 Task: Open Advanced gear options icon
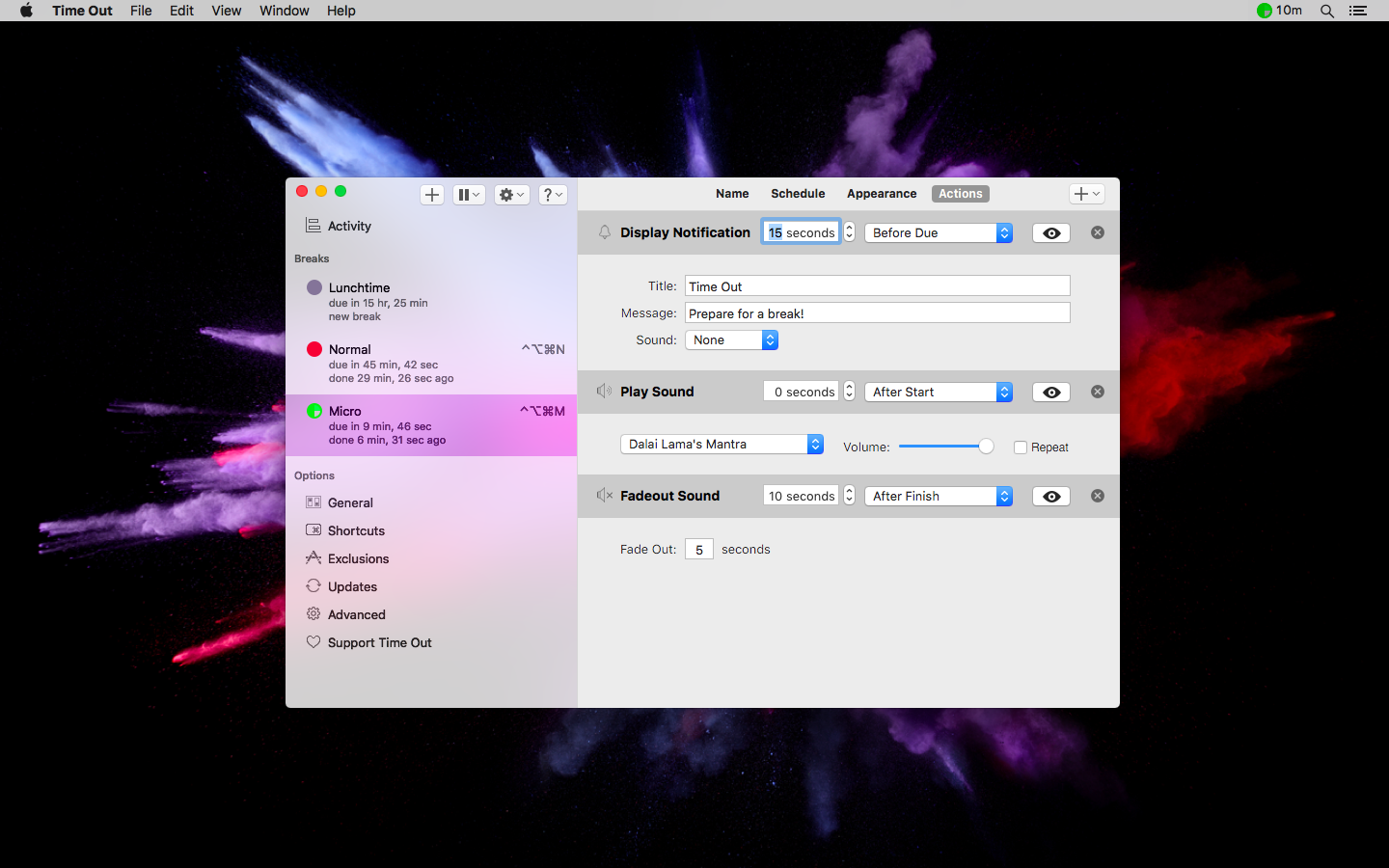313,613
